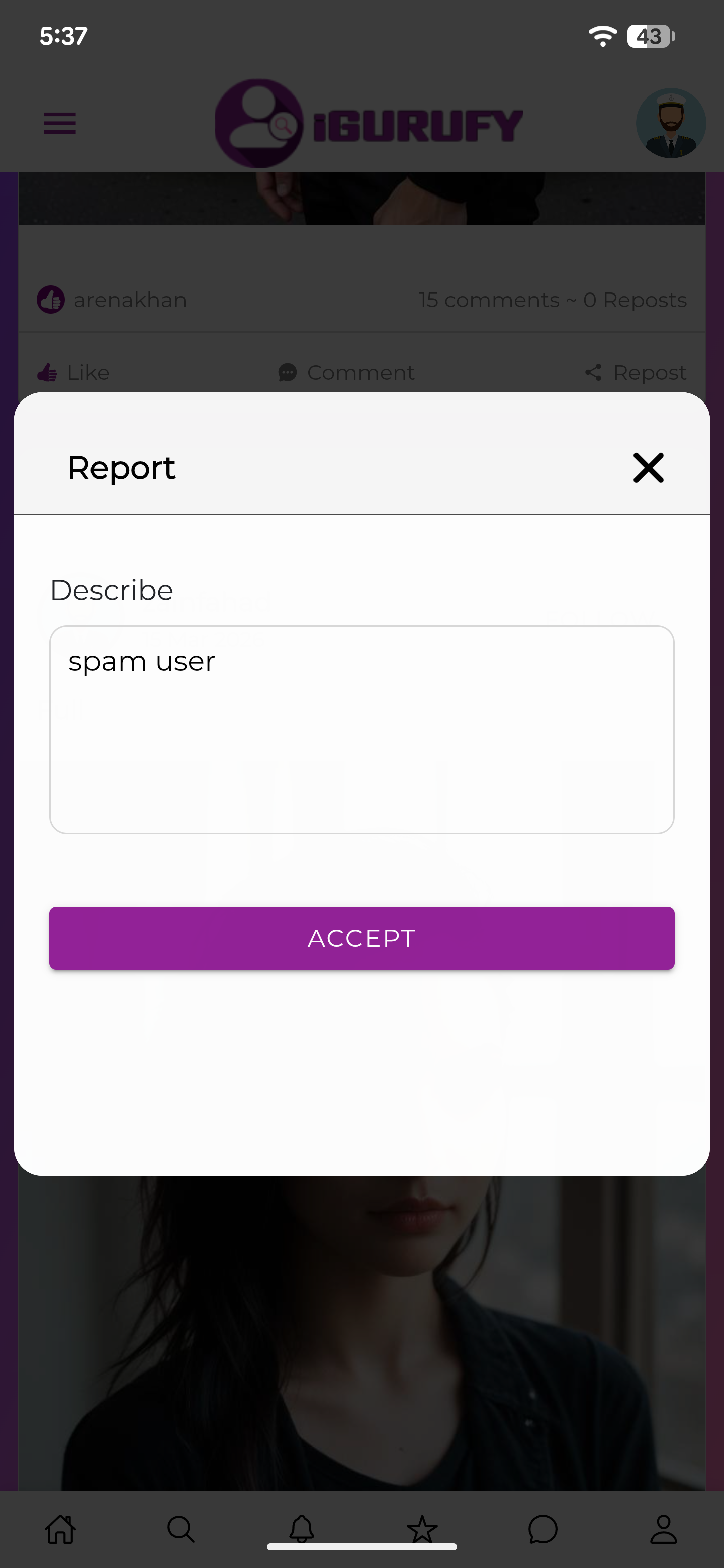
Task: Focus the Describe text field
Action: point(361,729)
